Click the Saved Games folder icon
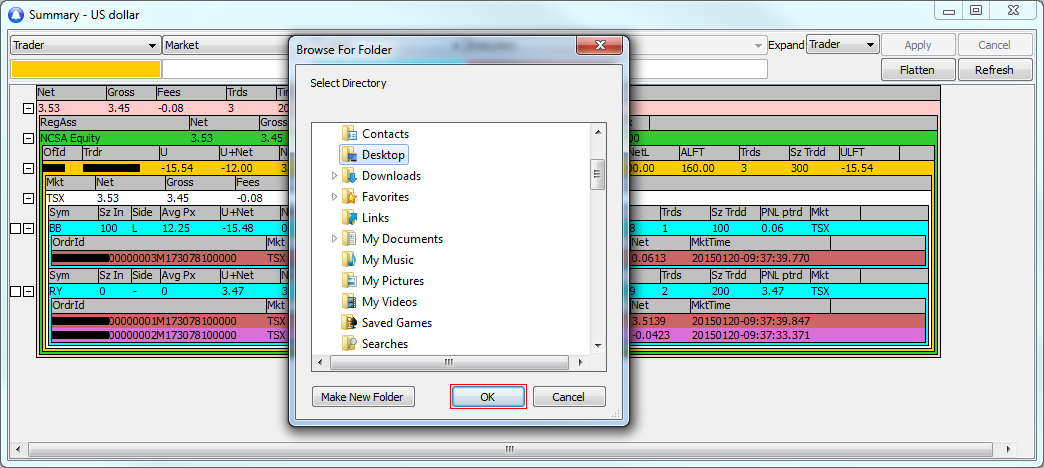 point(349,323)
